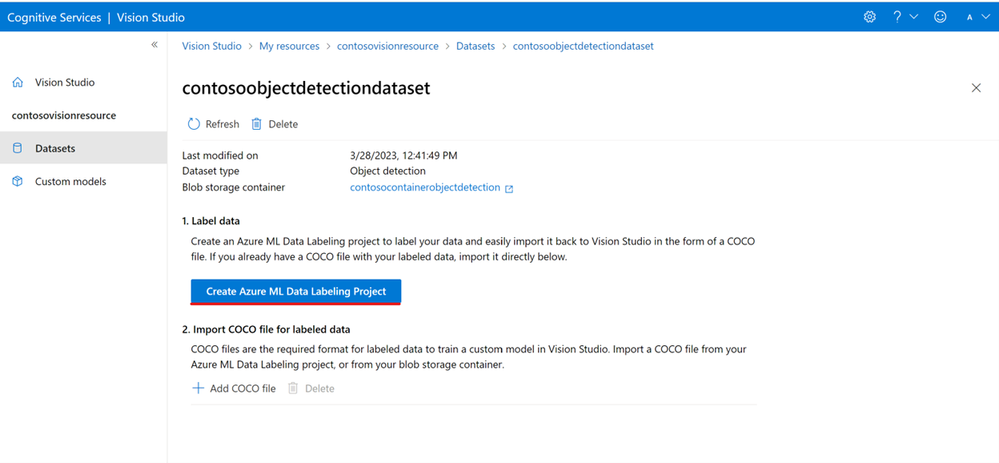Collapse the sidebar with double chevron

tap(154, 45)
